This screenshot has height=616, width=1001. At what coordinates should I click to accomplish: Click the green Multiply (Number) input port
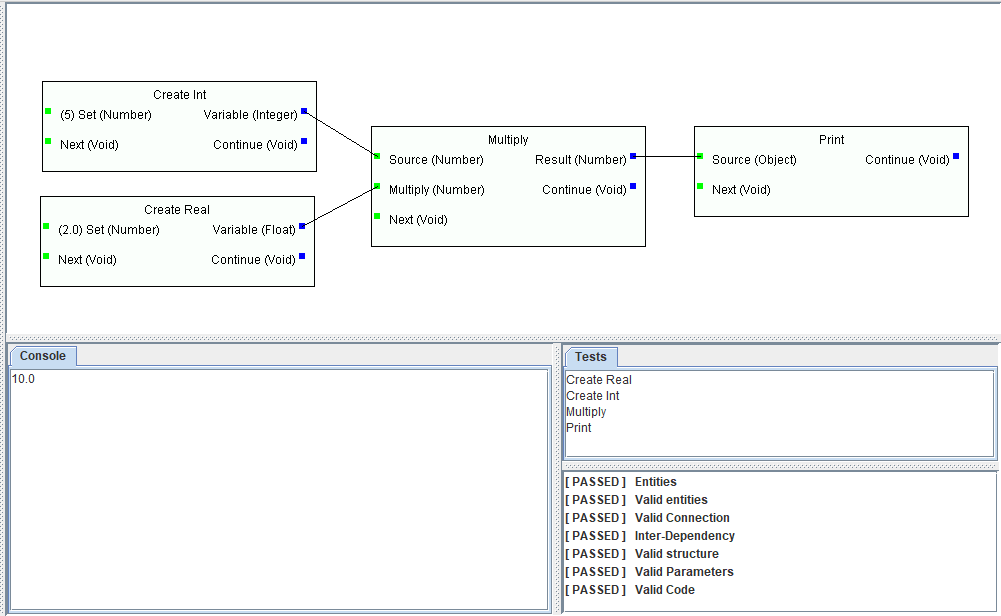377,186
